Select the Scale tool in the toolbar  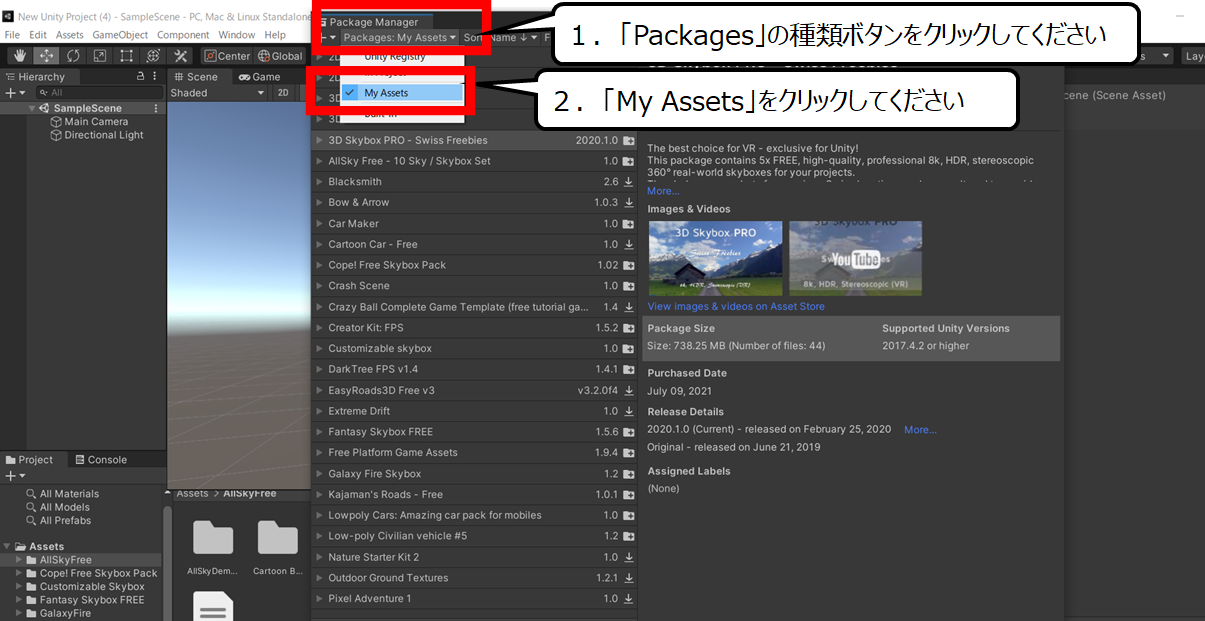pyautogui.click(x=100, y=56)
